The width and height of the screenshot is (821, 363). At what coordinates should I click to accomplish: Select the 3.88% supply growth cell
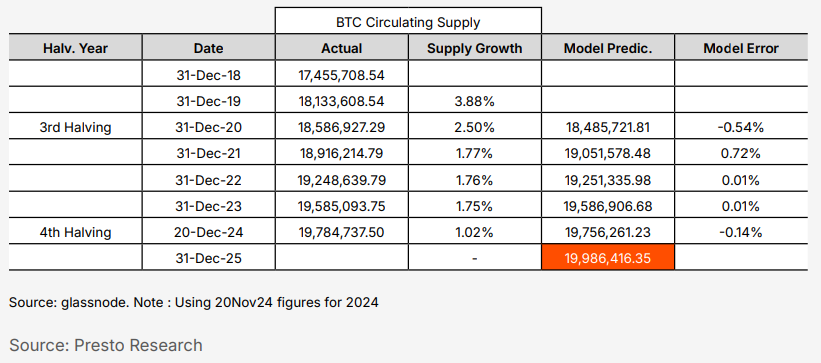point(474,101)
